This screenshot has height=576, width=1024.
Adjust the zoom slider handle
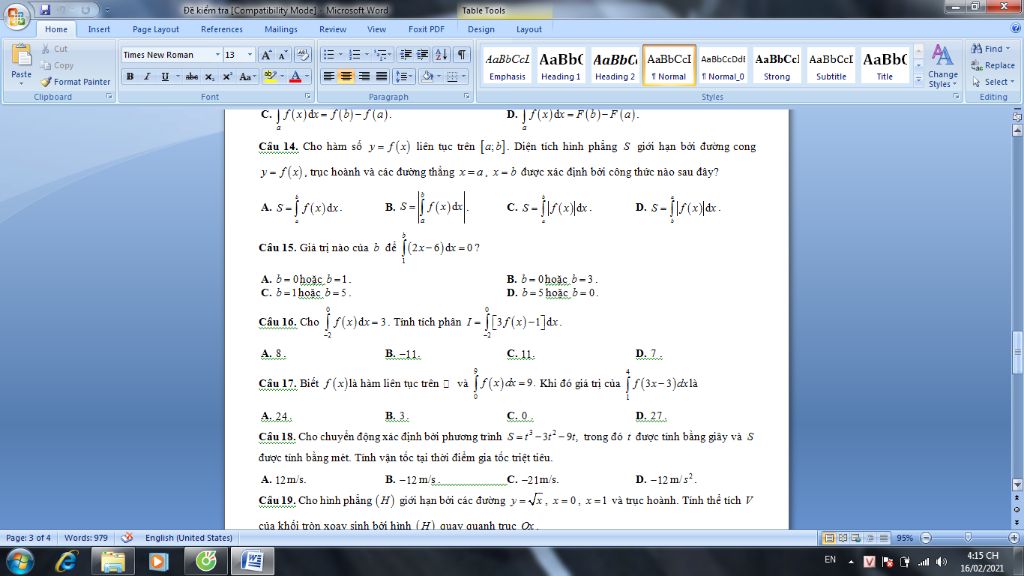[968, 537]
